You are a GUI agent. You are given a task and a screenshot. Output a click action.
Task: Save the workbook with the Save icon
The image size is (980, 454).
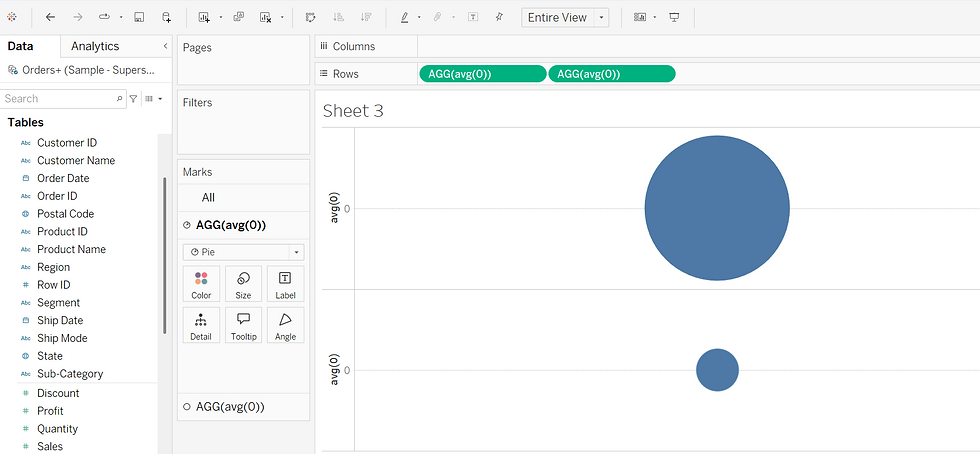tap(139, 18)
